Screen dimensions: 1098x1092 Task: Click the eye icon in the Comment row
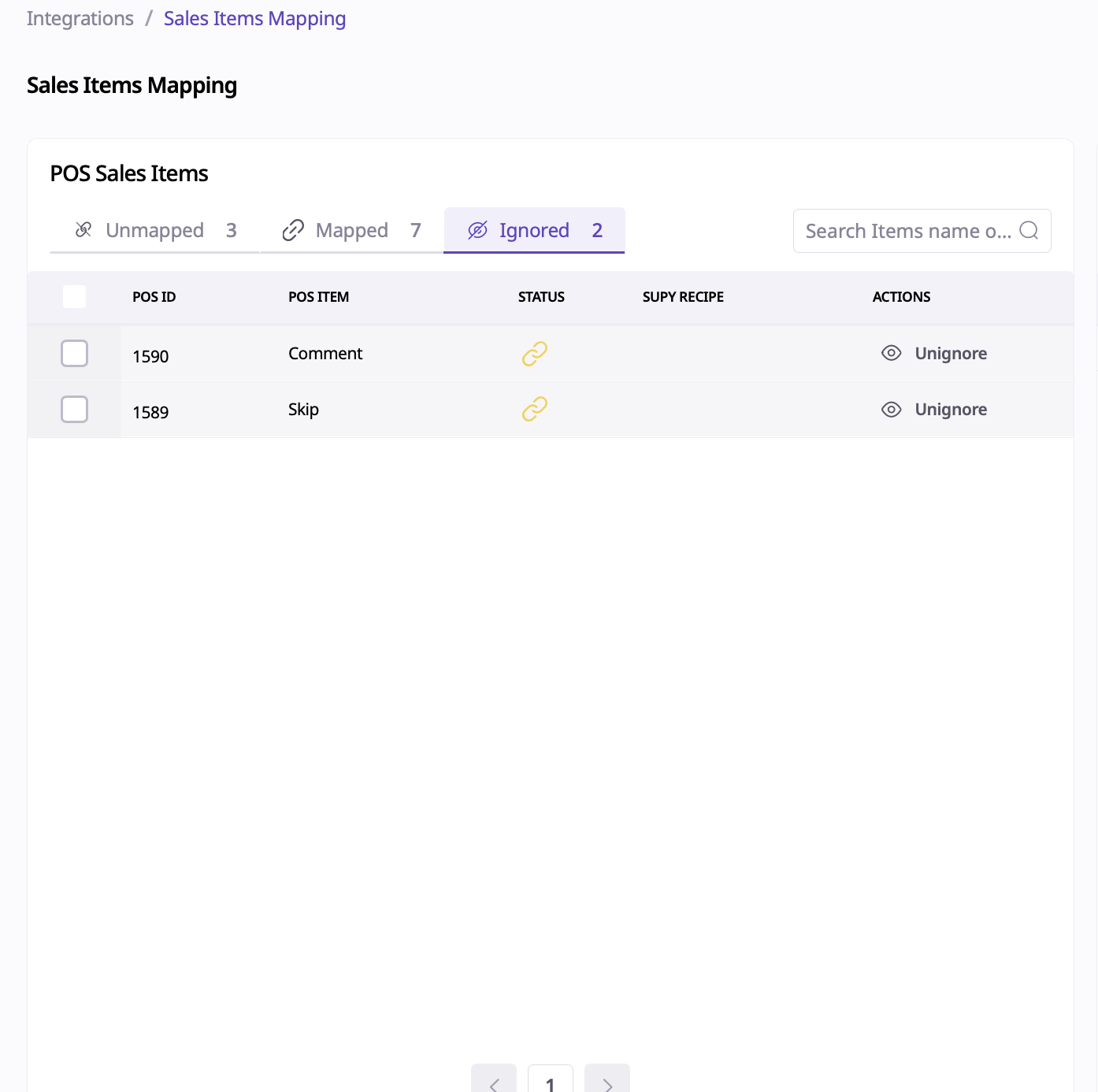[x=891, y=353]
